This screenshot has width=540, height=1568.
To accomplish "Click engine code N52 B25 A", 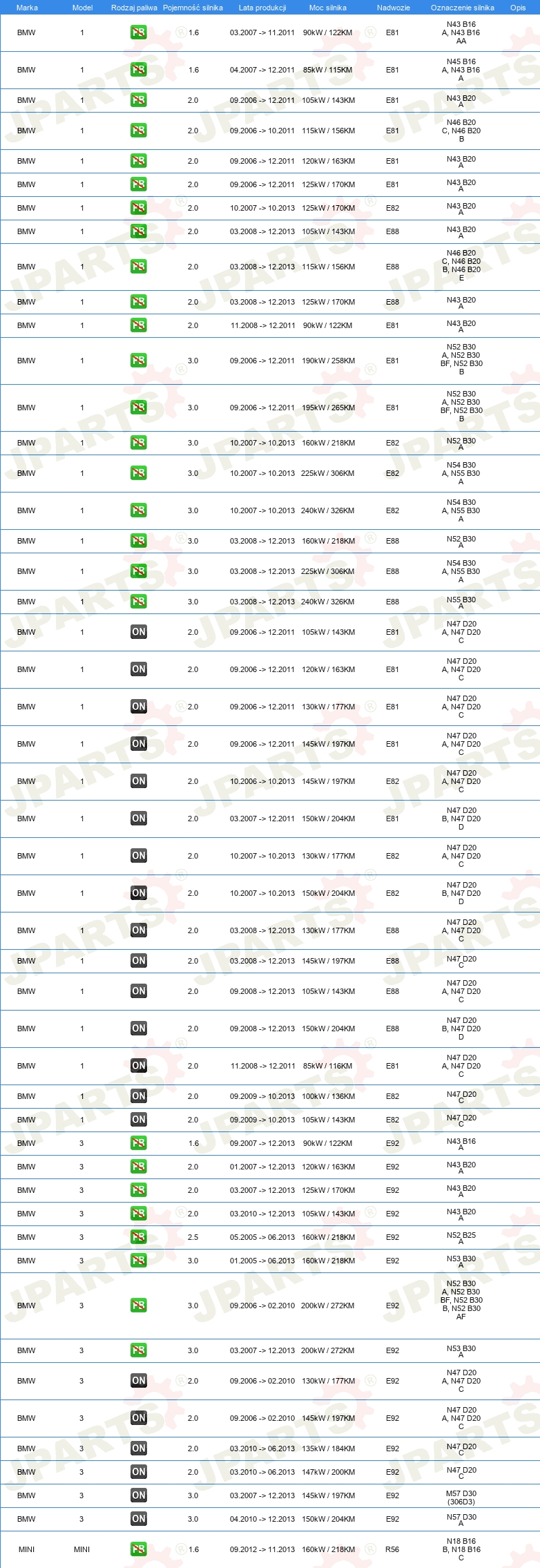I will tap(461, 1238).
